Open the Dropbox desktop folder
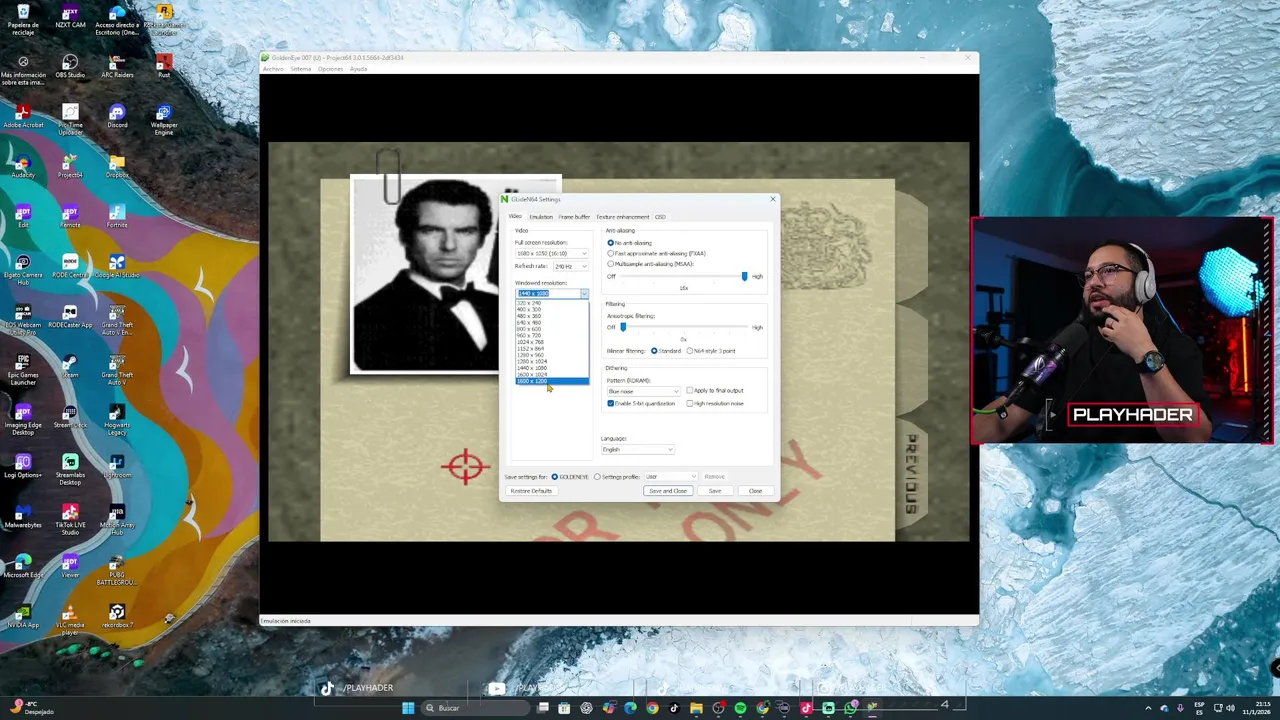The image size is (1280, 720). (x=117, y=166)
